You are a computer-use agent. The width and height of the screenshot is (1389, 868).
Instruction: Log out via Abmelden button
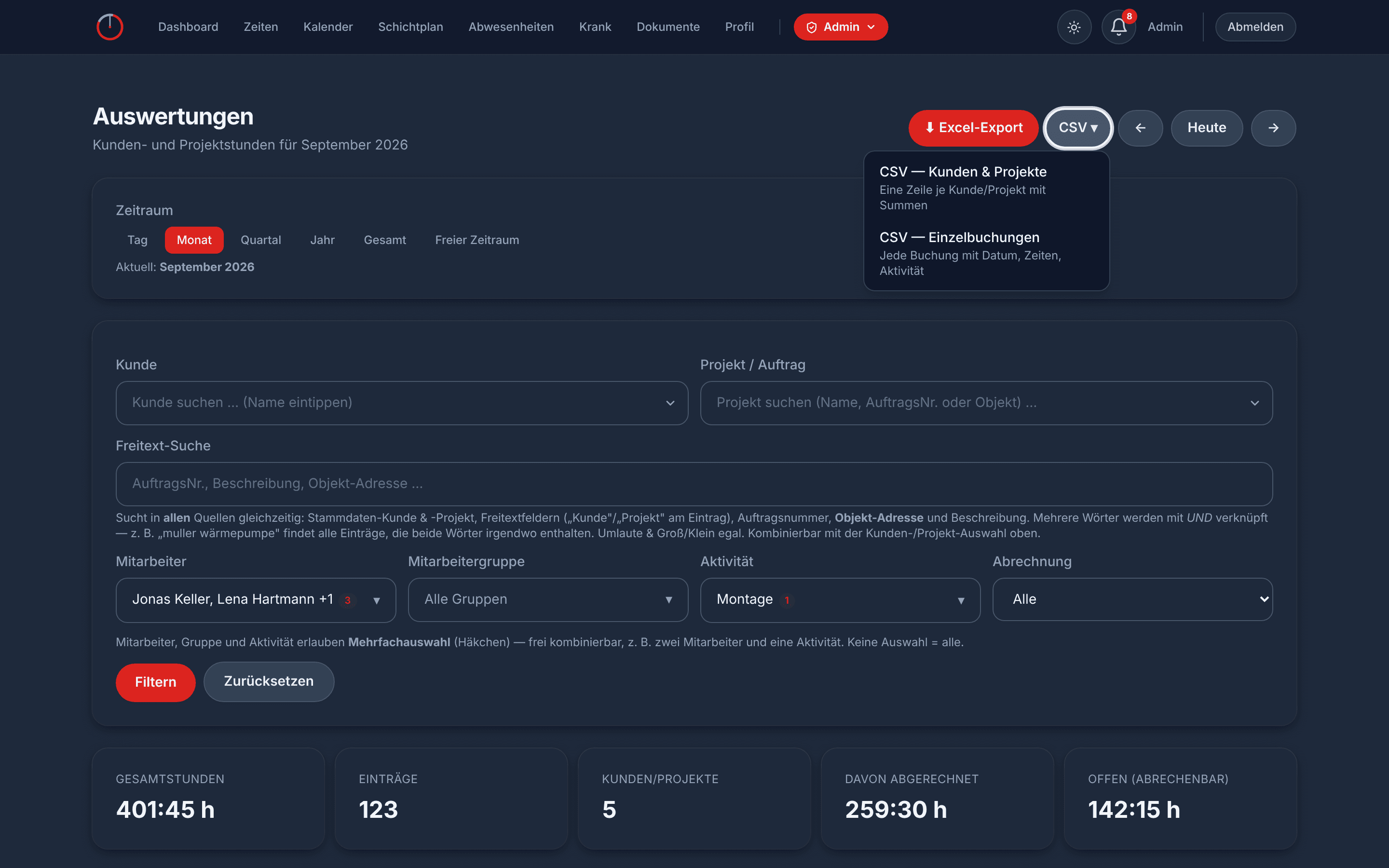pyautogui.click(x=1255, y=27)
